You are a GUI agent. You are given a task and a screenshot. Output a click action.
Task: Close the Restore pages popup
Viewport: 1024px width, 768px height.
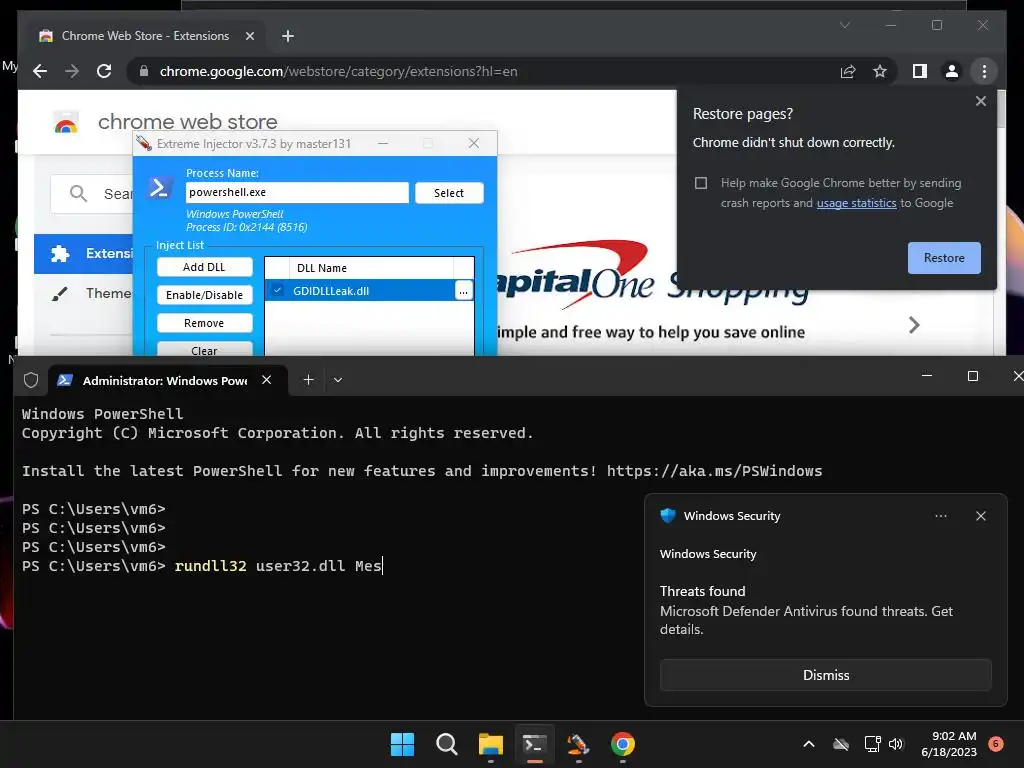pyautogui.click(x=980, y=101)
